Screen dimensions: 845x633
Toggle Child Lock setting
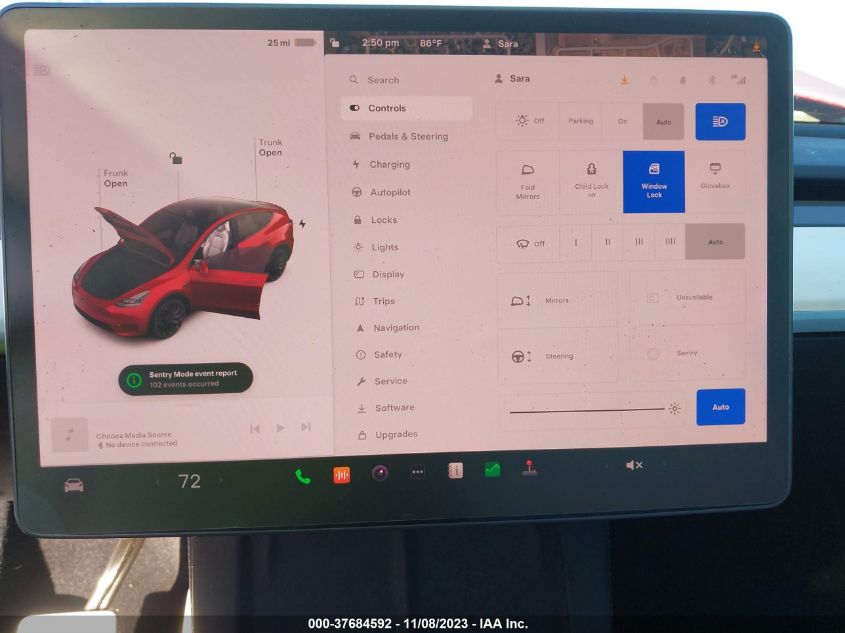pyautogui.click(x=591, y=181)
